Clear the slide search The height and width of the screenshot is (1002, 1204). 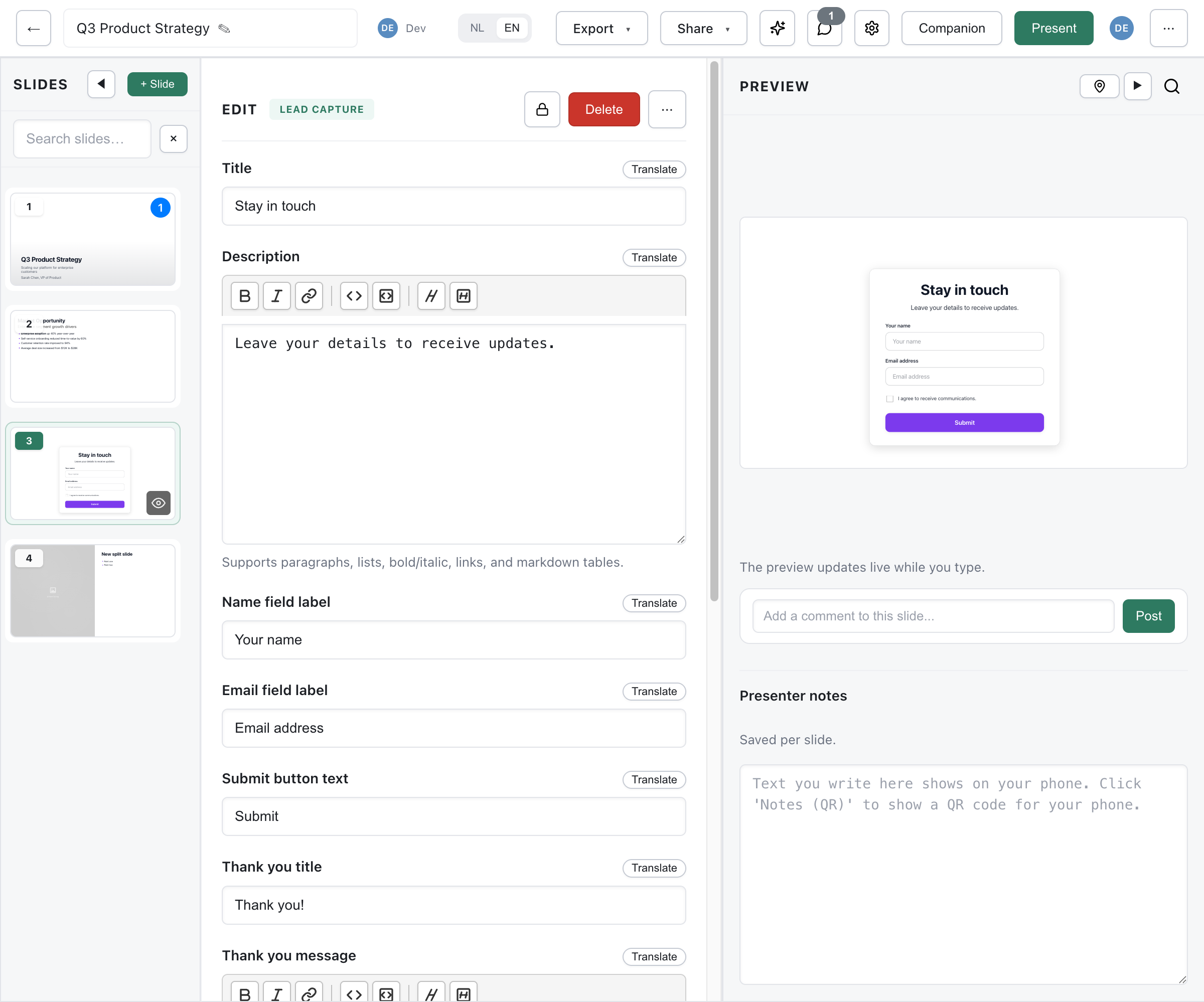pyautogui.click(x=173, y=139)
